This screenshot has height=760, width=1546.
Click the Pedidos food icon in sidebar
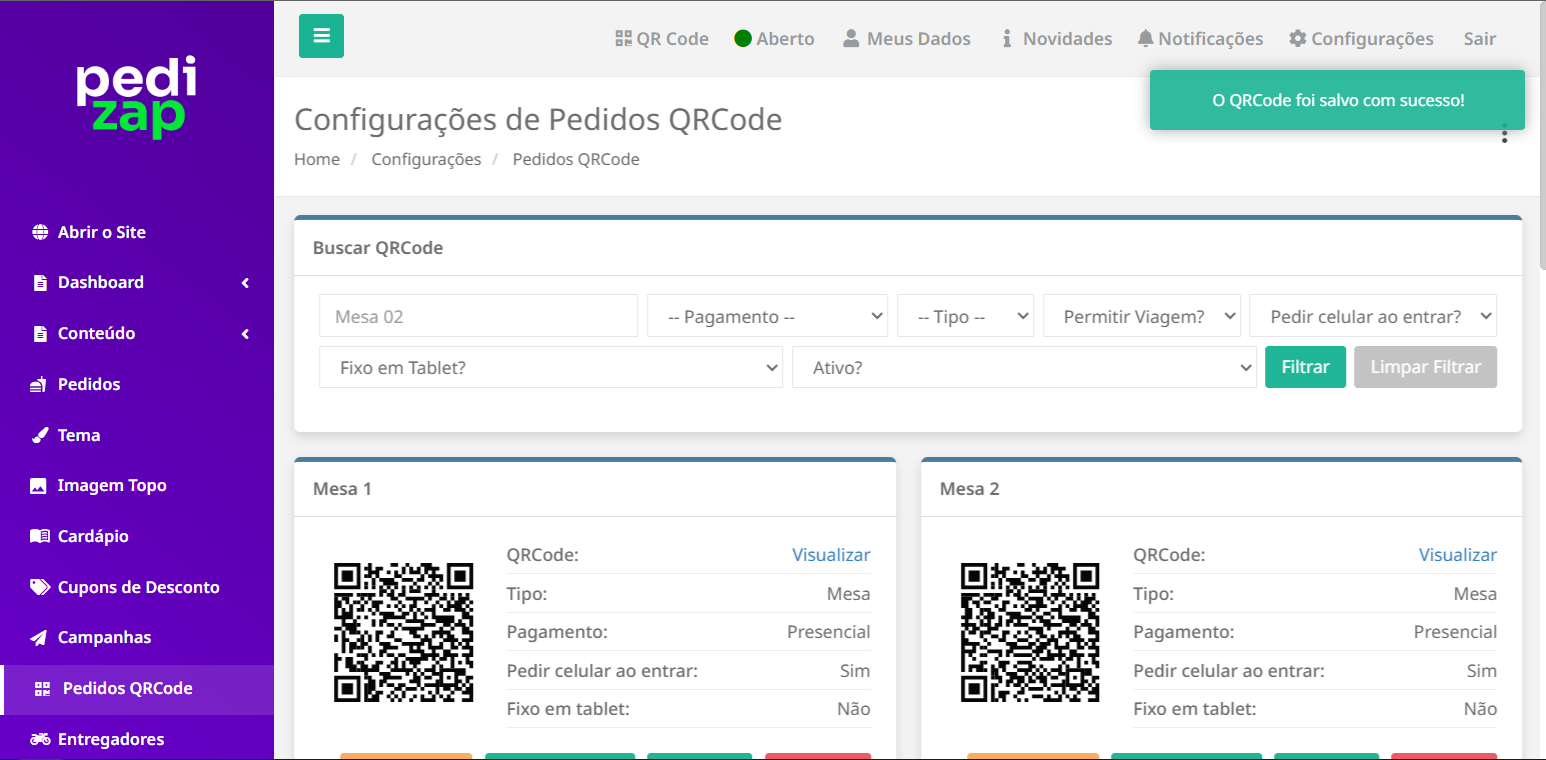pos(39,385)
